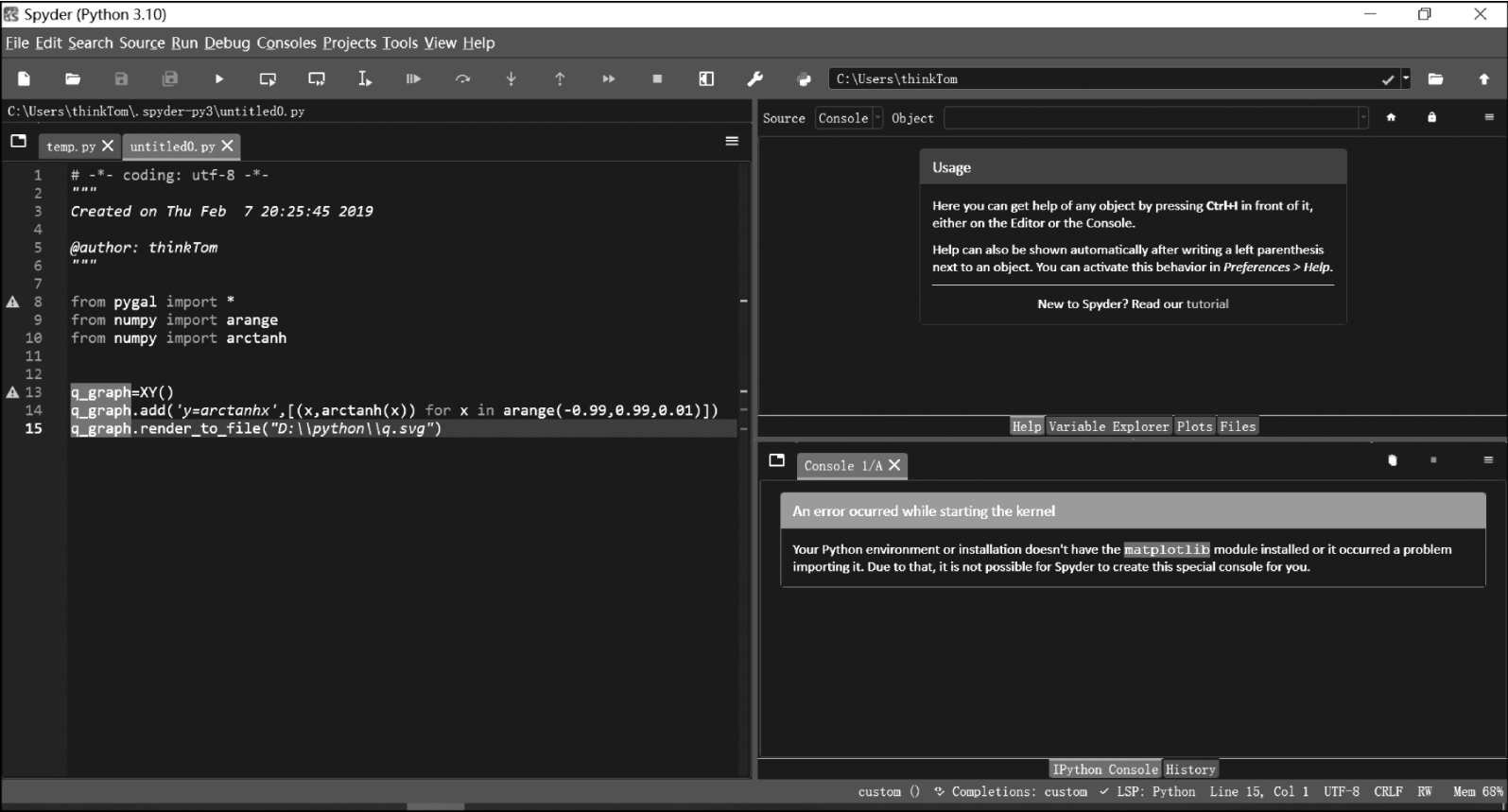Switch to the temp.py editor tab
This screenshot has width=1508, height=812.
[x=71, y=147]
